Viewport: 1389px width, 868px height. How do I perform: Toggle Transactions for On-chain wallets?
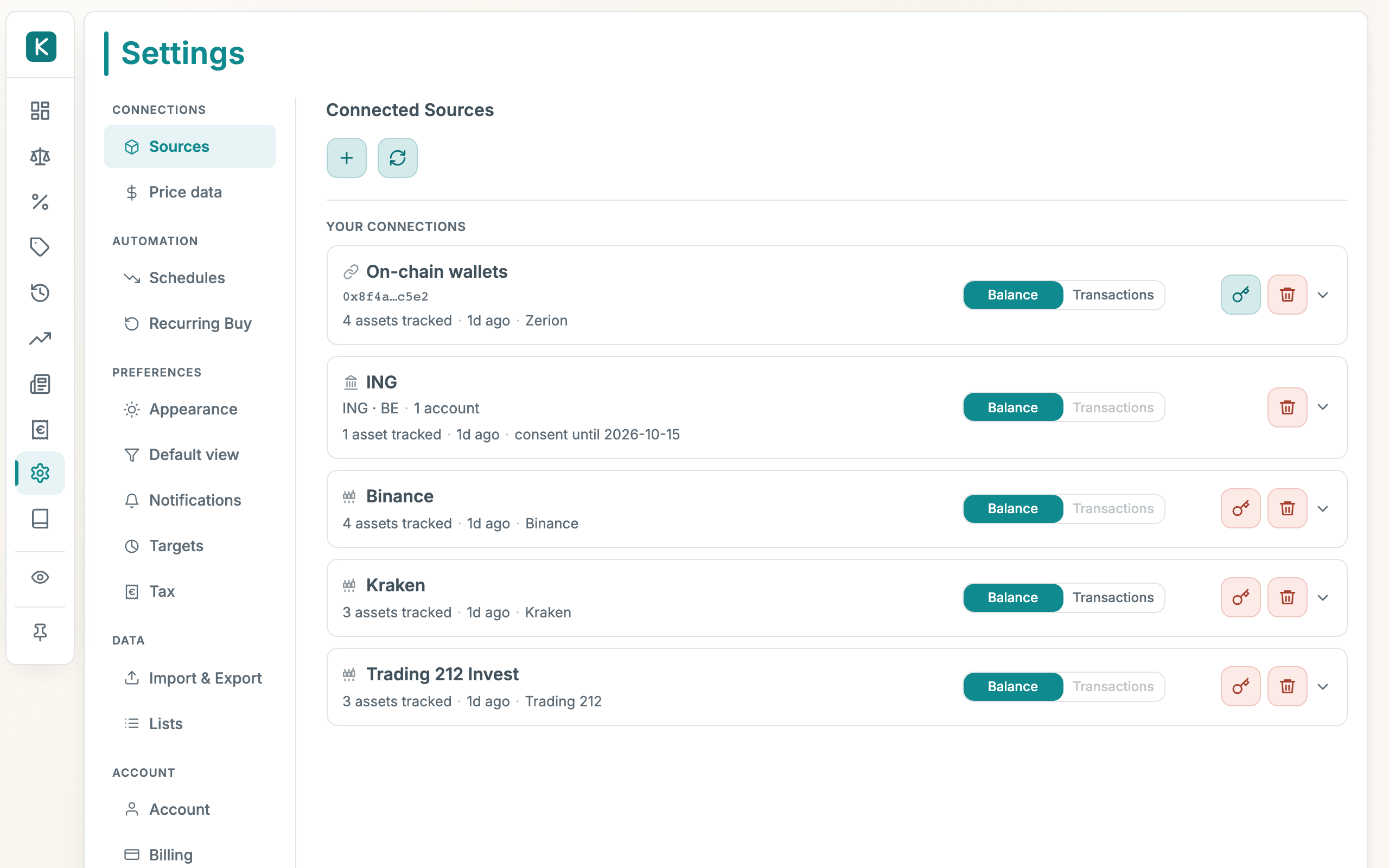click(1113, 295)
